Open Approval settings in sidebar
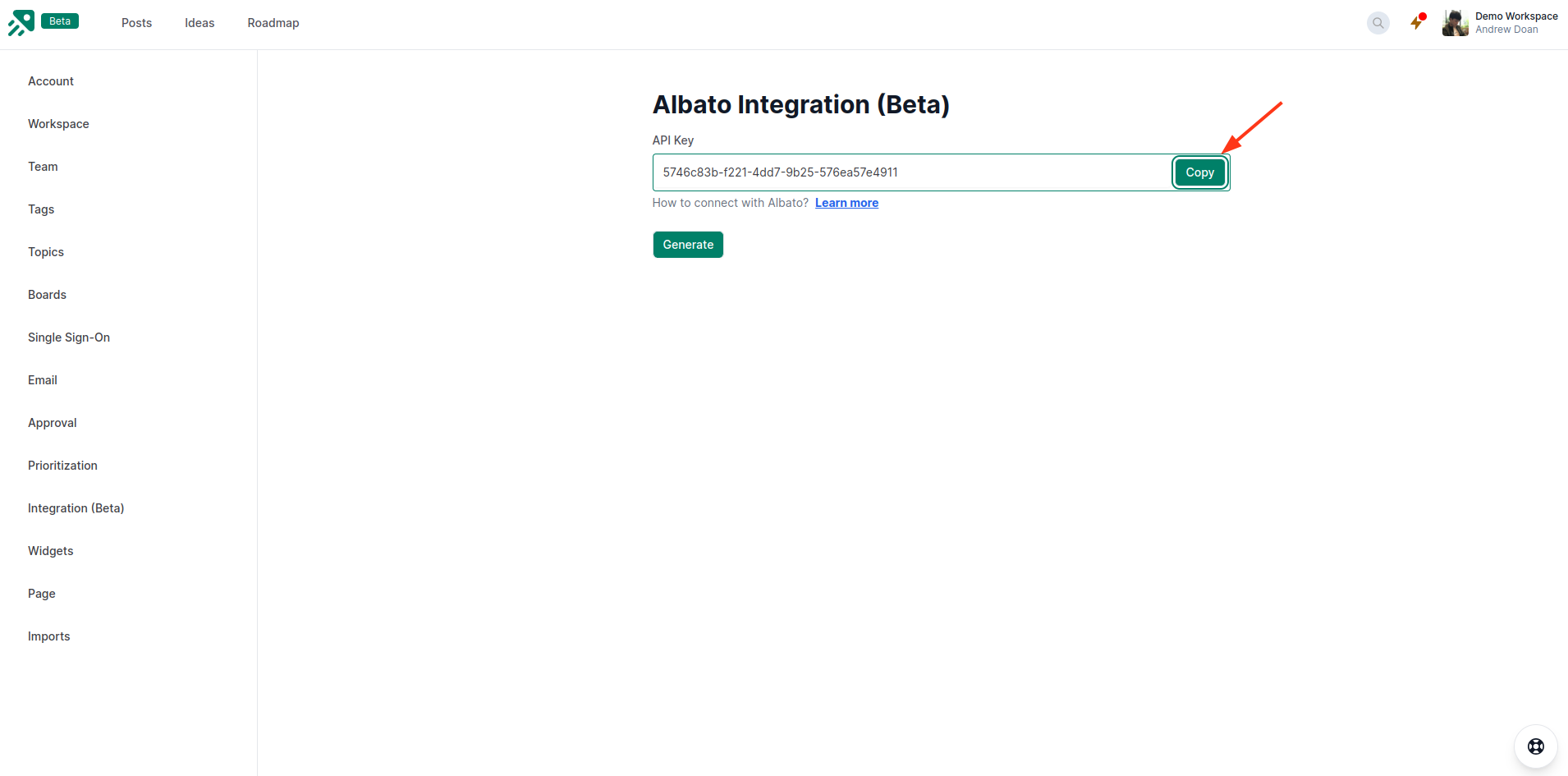Viewport: 1568px width, 776px height. click(x=53, y=423)
